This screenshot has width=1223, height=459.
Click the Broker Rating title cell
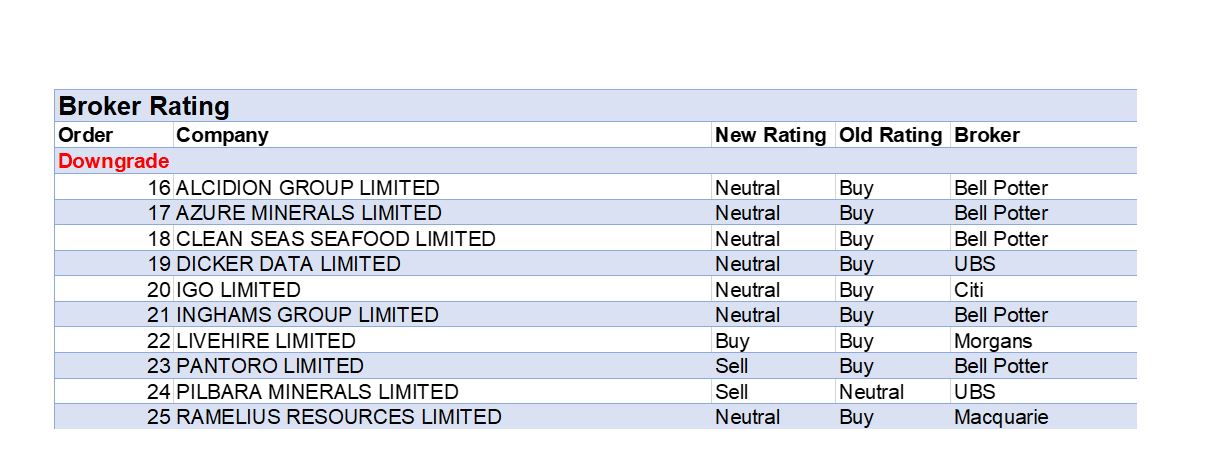tap(144, 106)
